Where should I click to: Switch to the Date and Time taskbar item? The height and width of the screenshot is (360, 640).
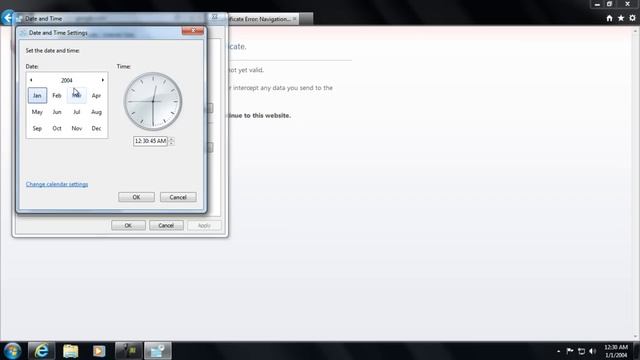(158, 351)
